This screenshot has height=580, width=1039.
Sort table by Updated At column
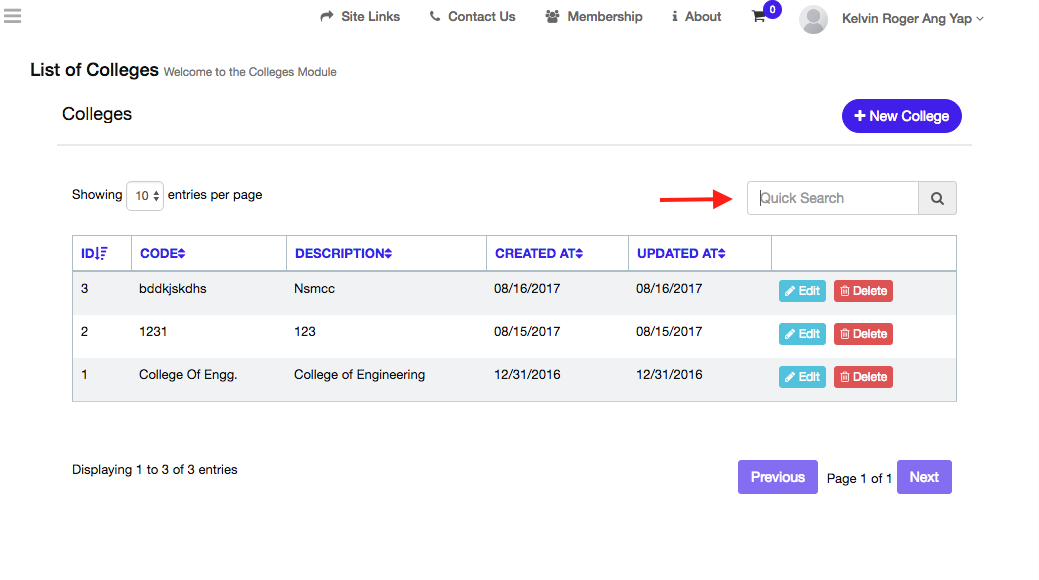click(681, 254)
